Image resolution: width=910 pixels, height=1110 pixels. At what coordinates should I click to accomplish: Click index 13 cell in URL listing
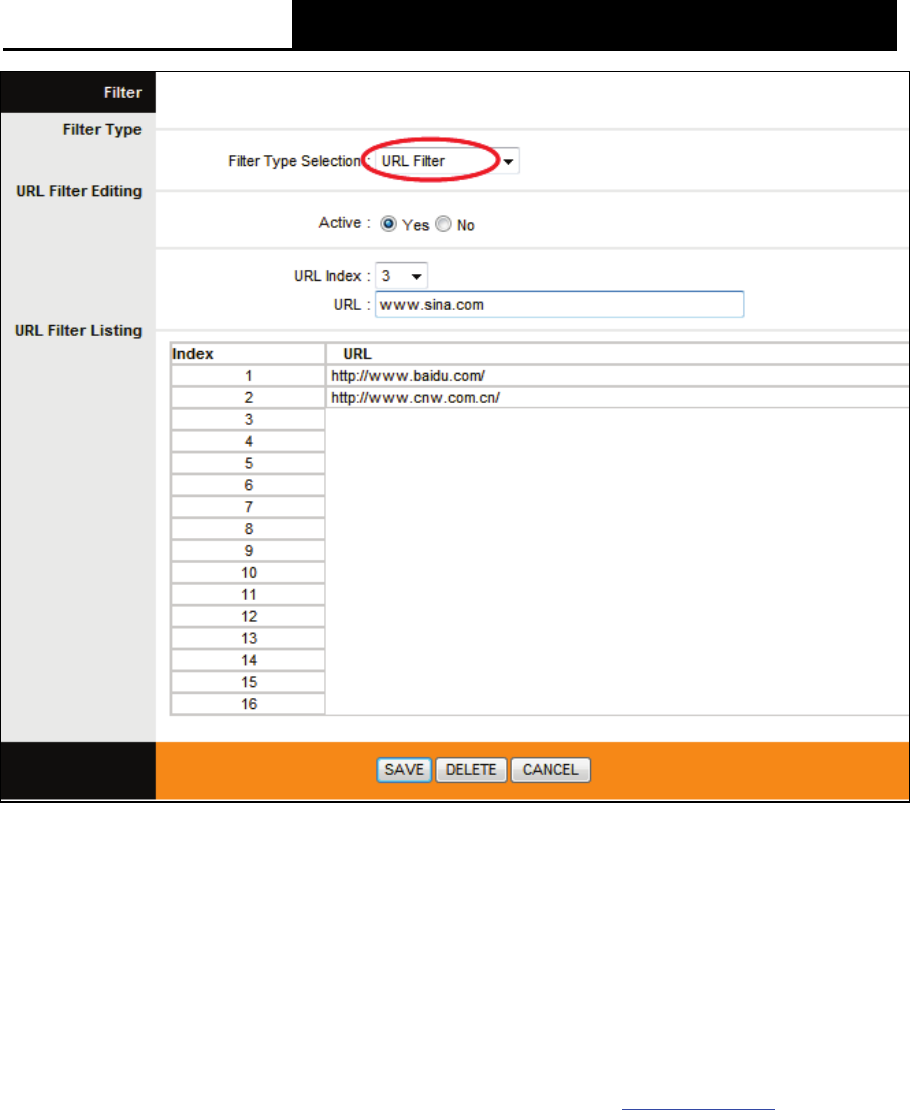tap(248, 639)
